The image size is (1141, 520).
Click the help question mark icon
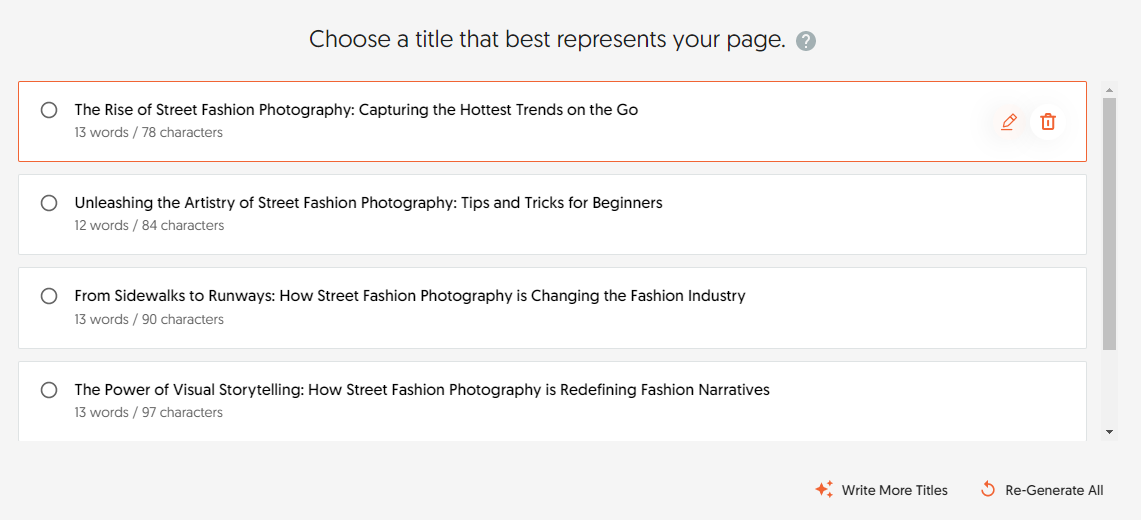(806, 41)
